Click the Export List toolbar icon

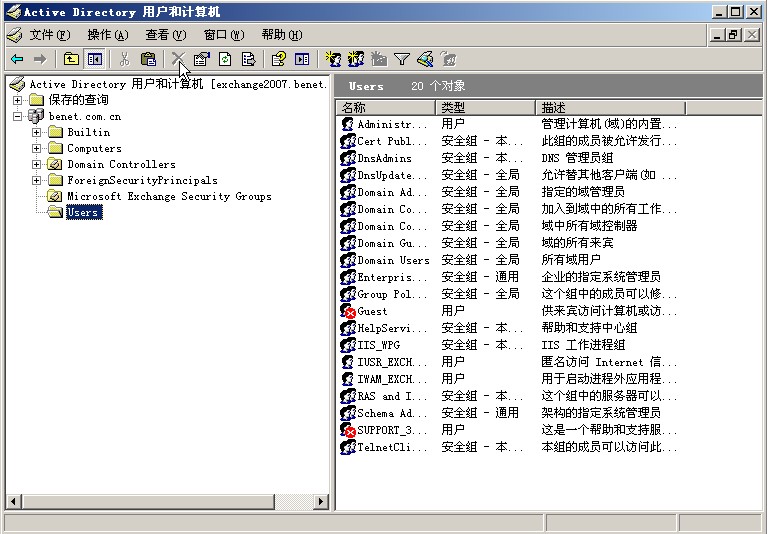point(248,60)
